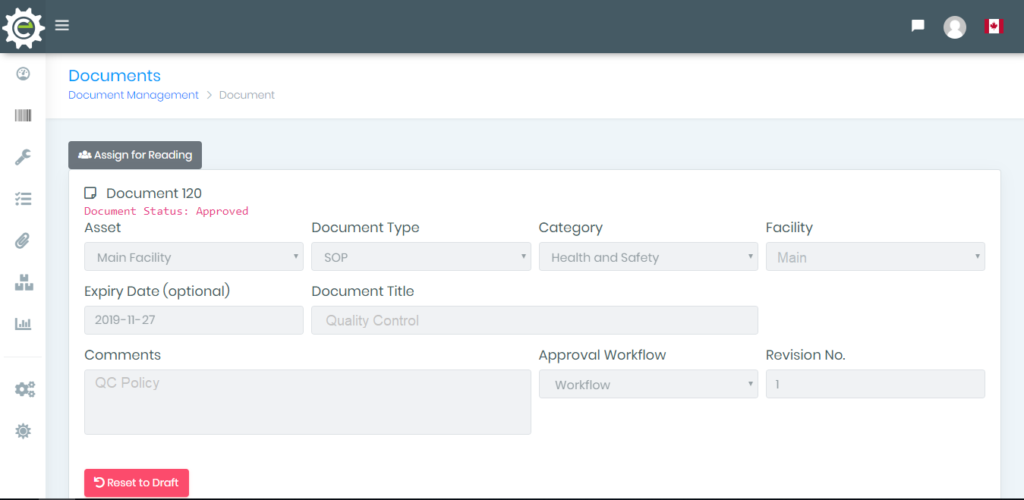Open the bar chart reports icon
This screenshot has height=500, width=1024.
click(x=23, y=324)
